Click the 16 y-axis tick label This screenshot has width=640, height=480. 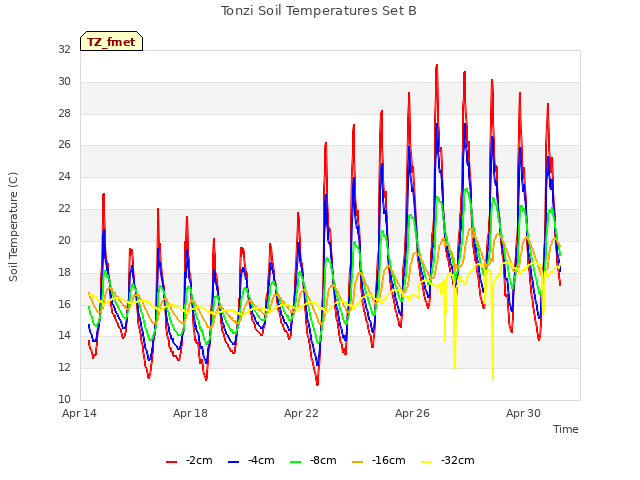64,304
